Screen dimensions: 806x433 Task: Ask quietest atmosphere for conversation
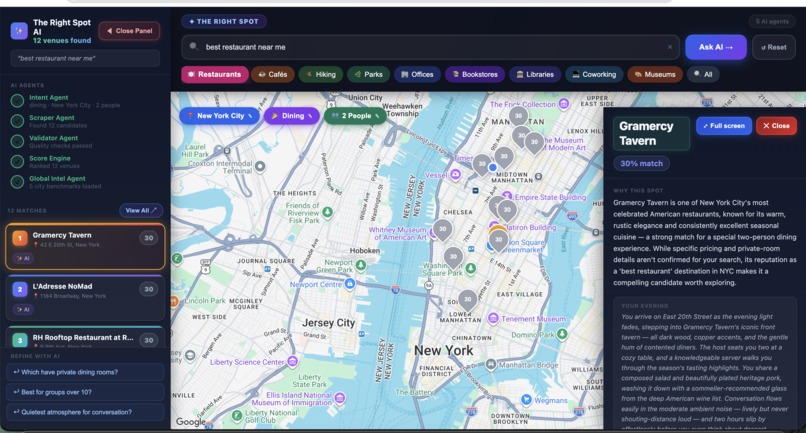[x=85, y=412]
